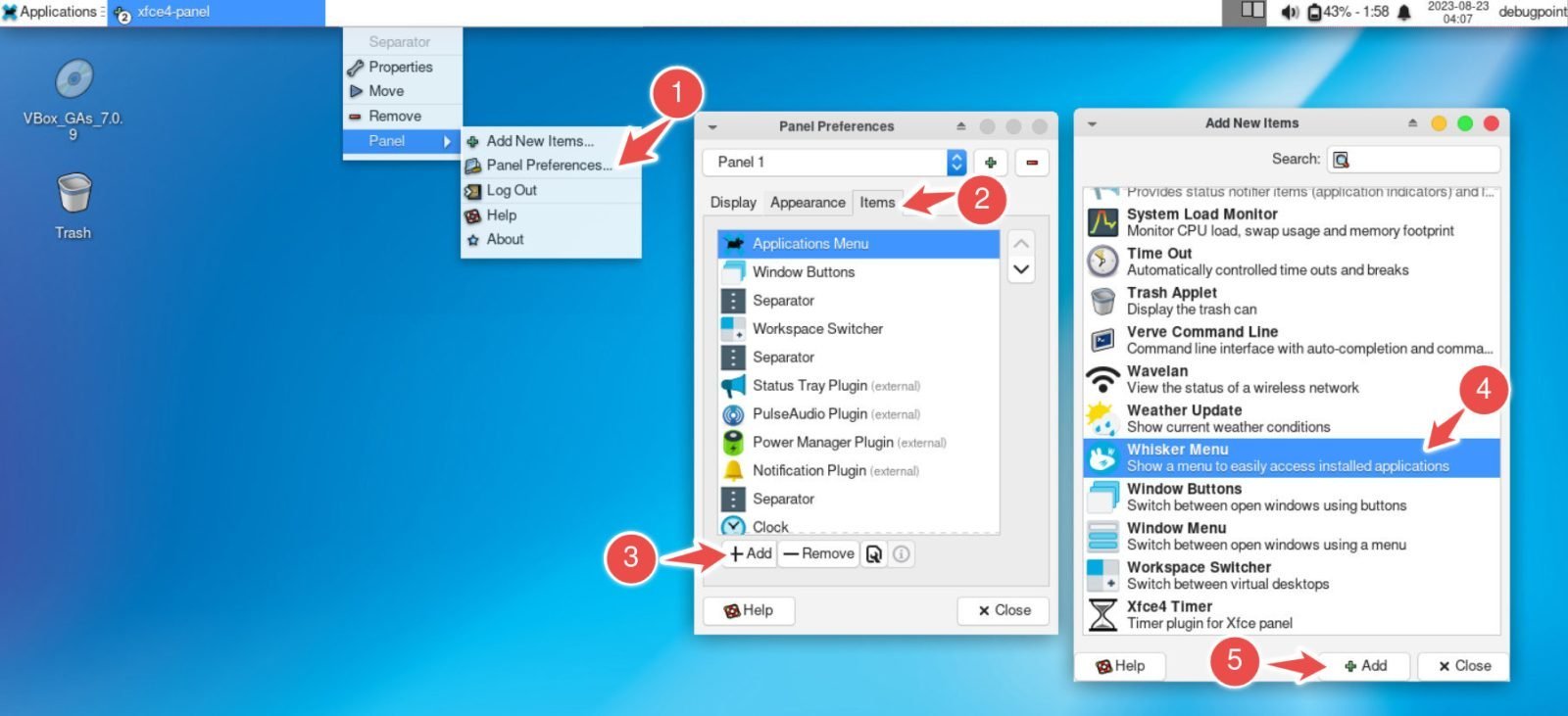Expand the Panel submenu entry
The height and width of the screenshot is (716, 1568).
point(402,141)
